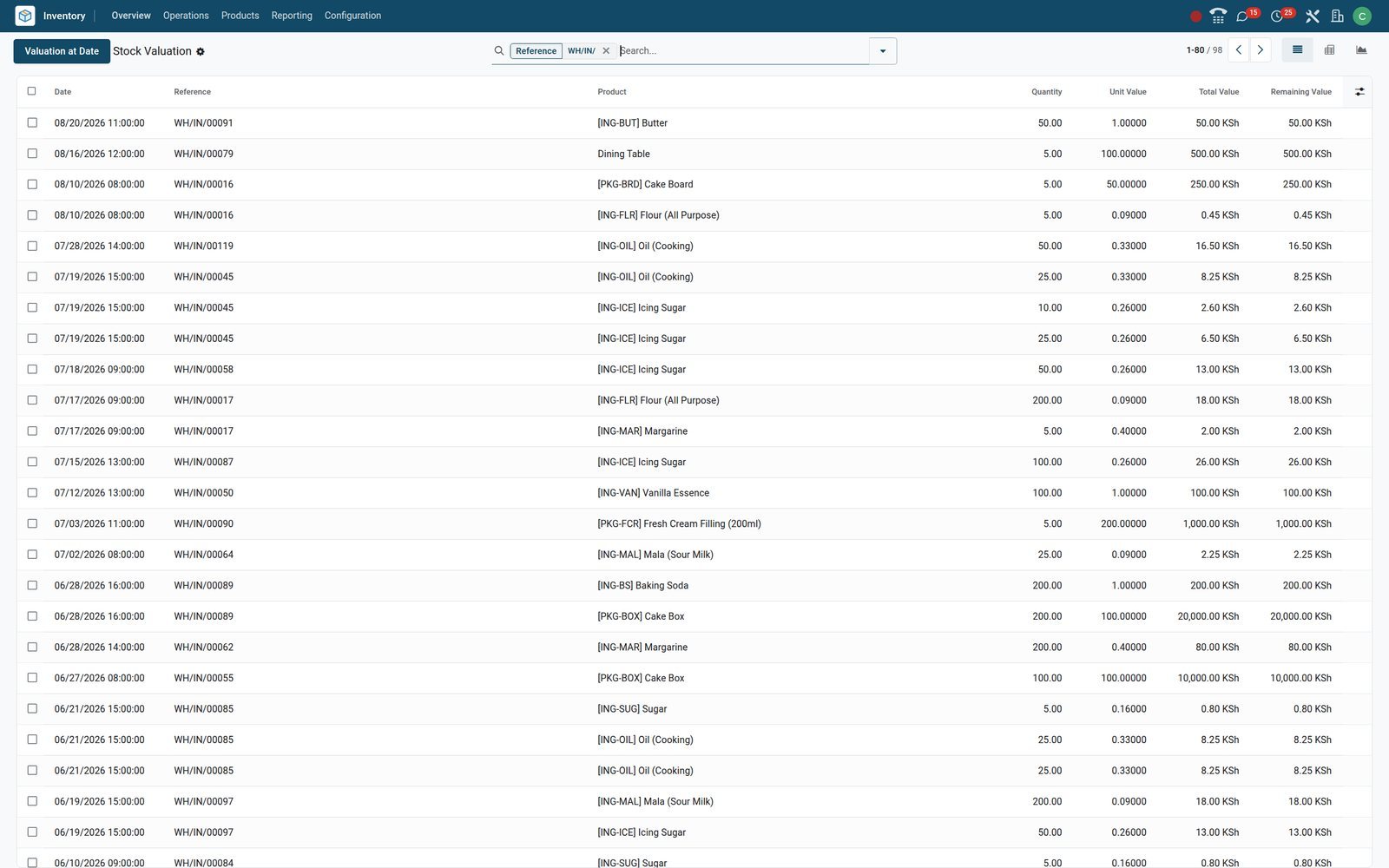The height and width of the screenshot is (868, 1389).
Task: Go to the previous page of records
Action: pyautogui.click(x=1239, y=49)
